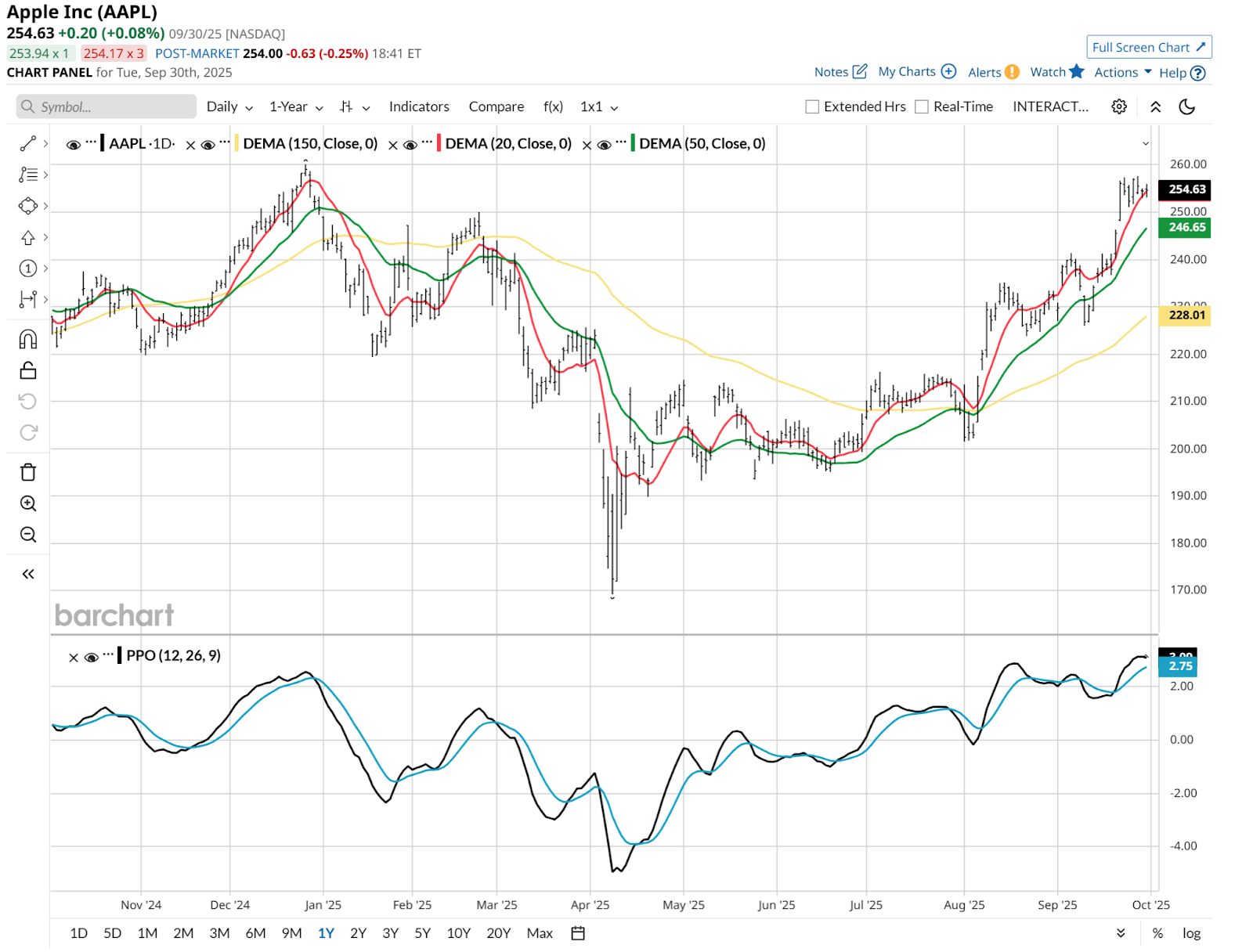Select the 1D time range
The width and height of the screenshot is (1253, 952).
pyautogui.click(x=78, y=933)
